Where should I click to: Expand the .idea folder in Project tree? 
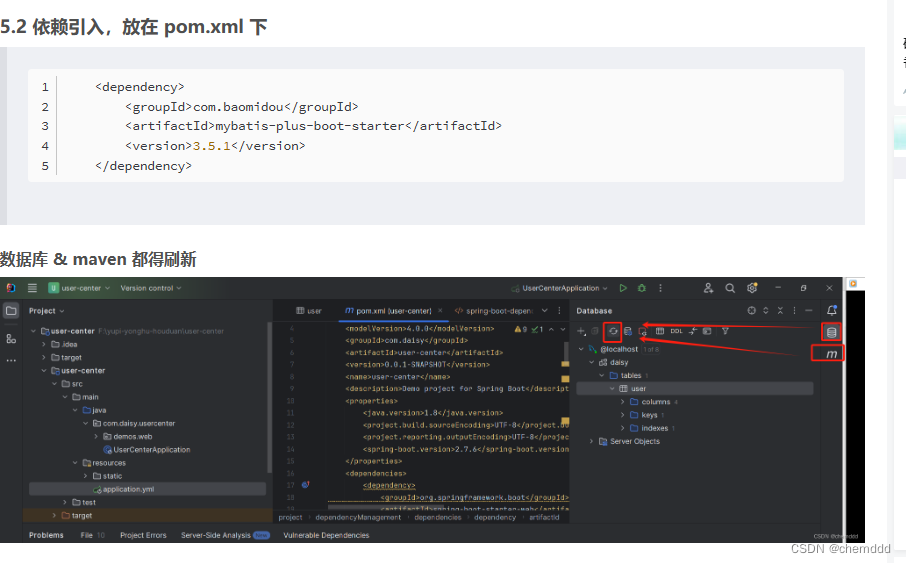point(44,344)
